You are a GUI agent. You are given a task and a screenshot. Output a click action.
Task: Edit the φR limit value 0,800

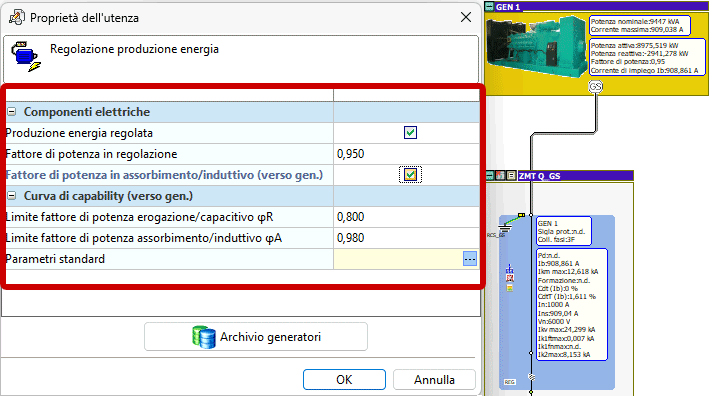(406, 217)
